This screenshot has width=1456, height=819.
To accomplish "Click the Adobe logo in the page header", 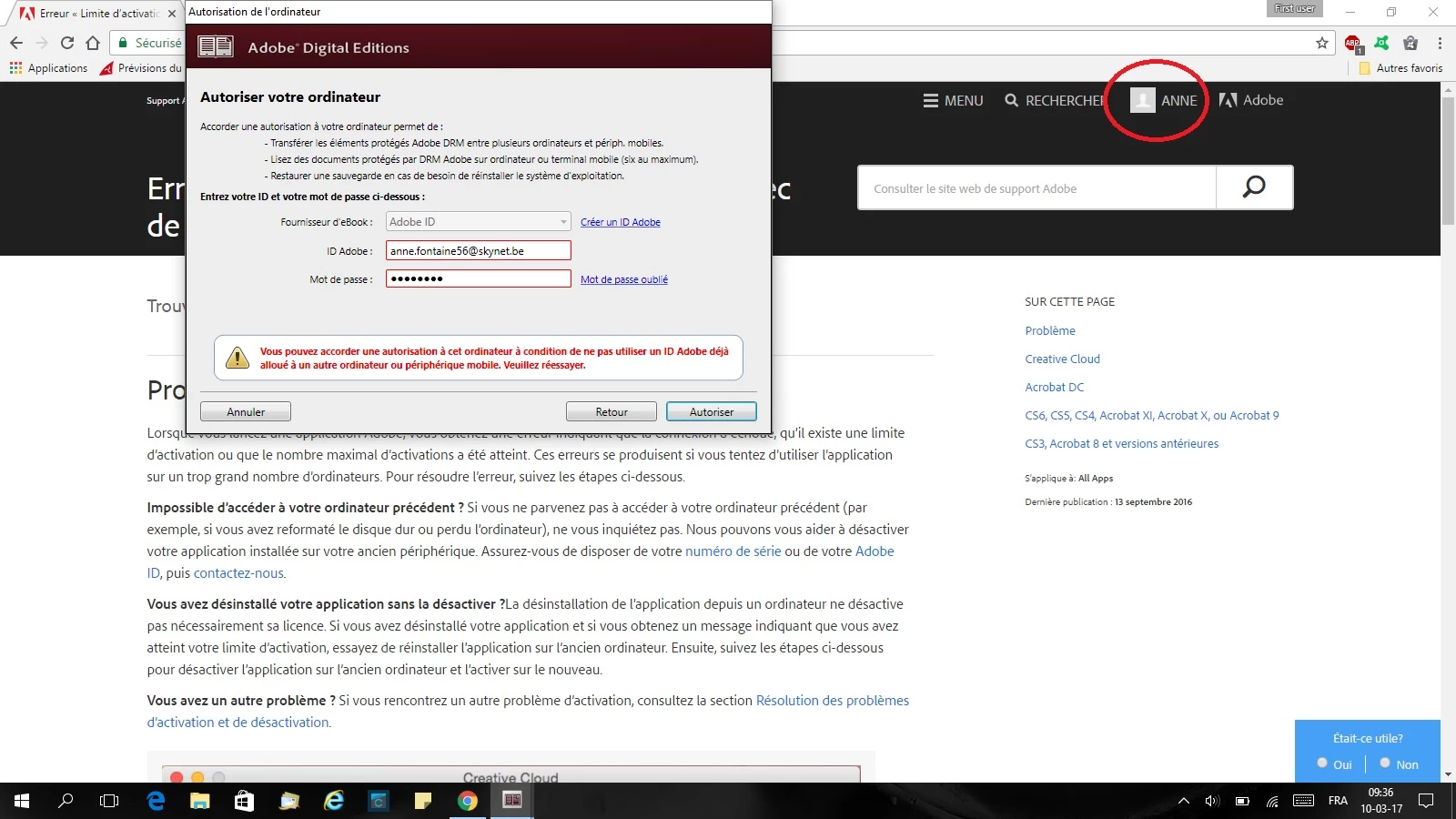I will point(1251,100).
